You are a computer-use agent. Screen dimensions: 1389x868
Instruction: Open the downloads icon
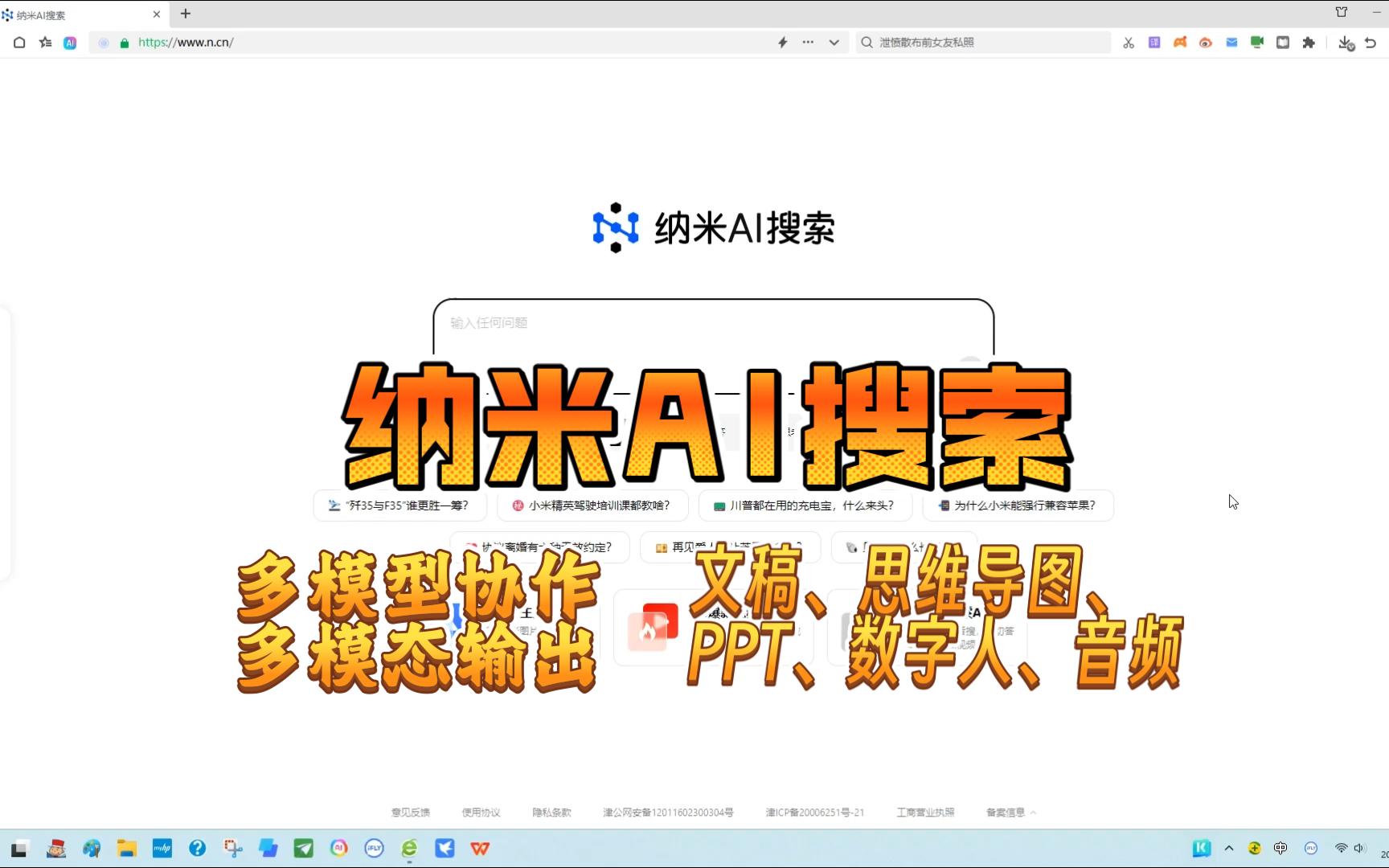[x=1346, y=43]
